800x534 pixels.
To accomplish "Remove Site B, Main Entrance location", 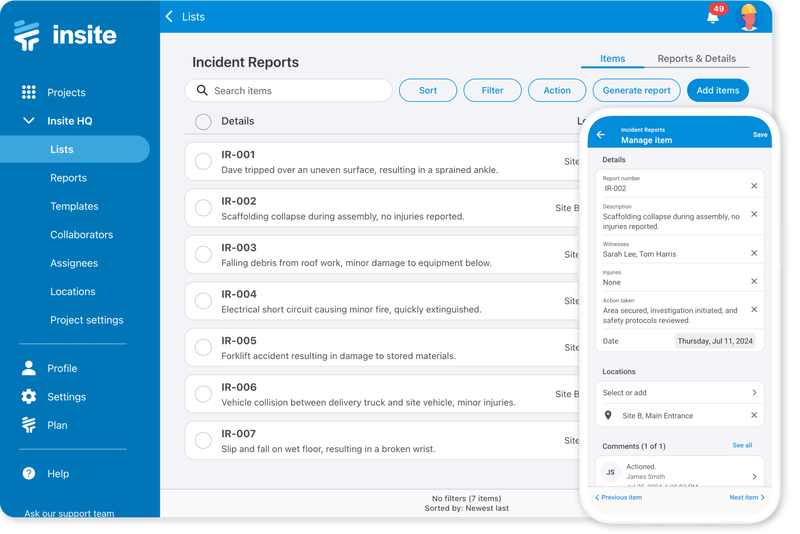I will click(754, 415).
